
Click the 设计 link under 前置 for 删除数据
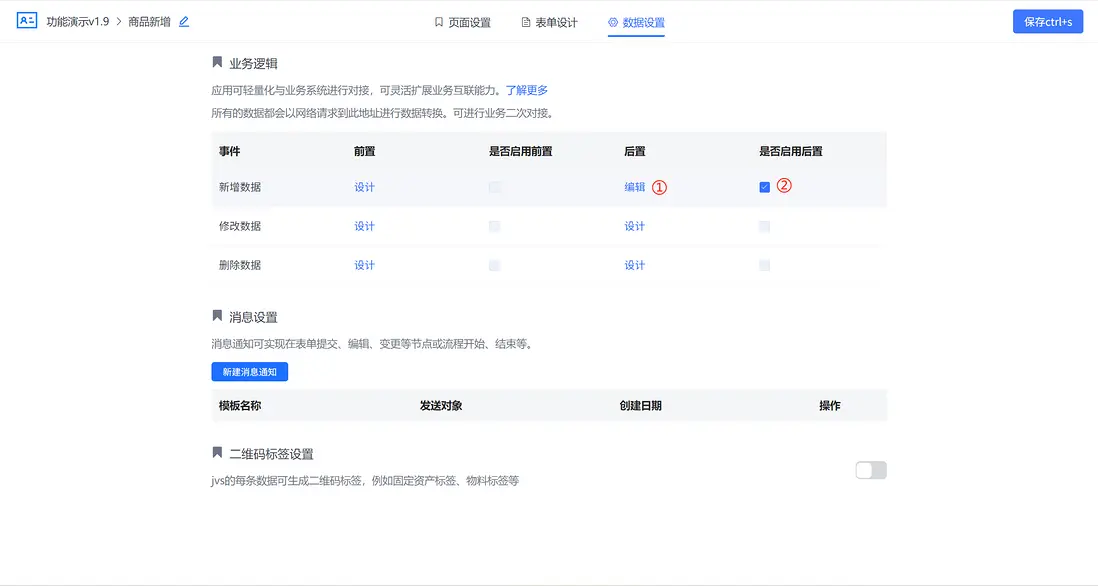(x=364, y=264)
